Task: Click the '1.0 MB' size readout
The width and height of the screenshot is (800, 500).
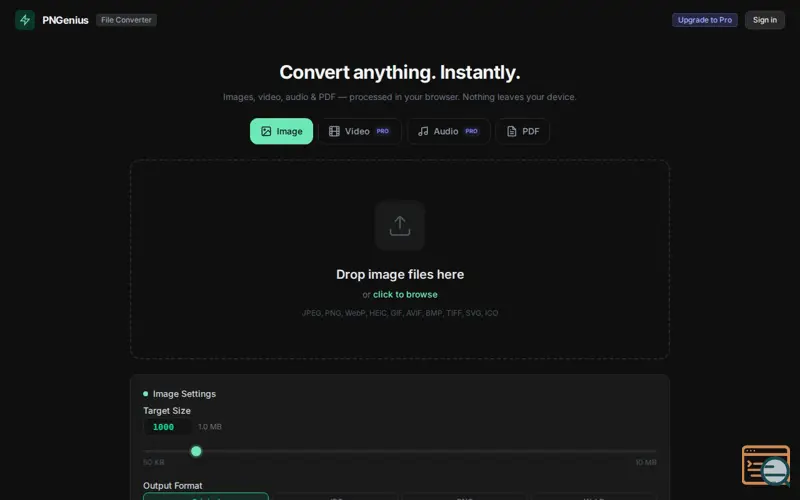Action: coord(210,427)
